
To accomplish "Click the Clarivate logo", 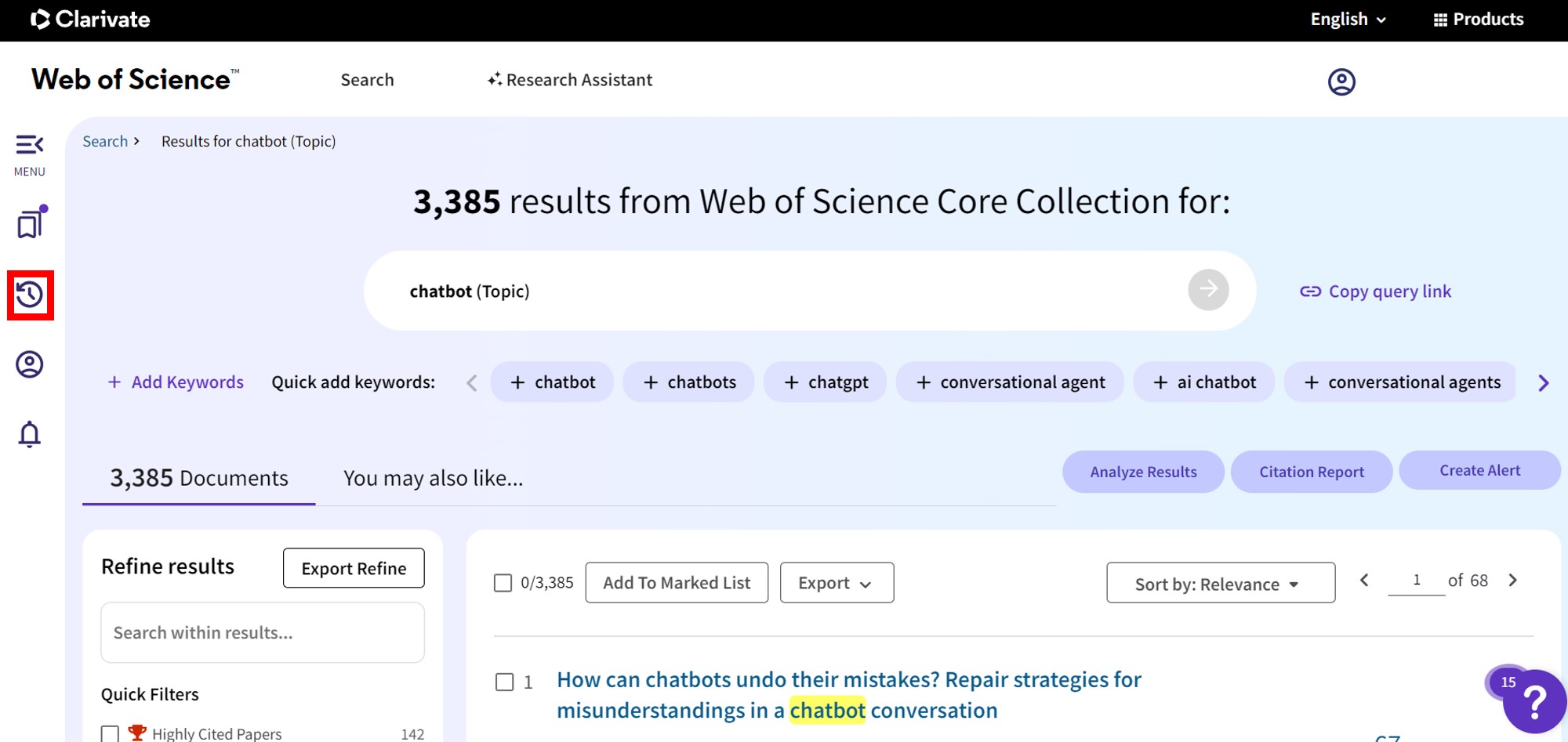I will pos(90,20).
